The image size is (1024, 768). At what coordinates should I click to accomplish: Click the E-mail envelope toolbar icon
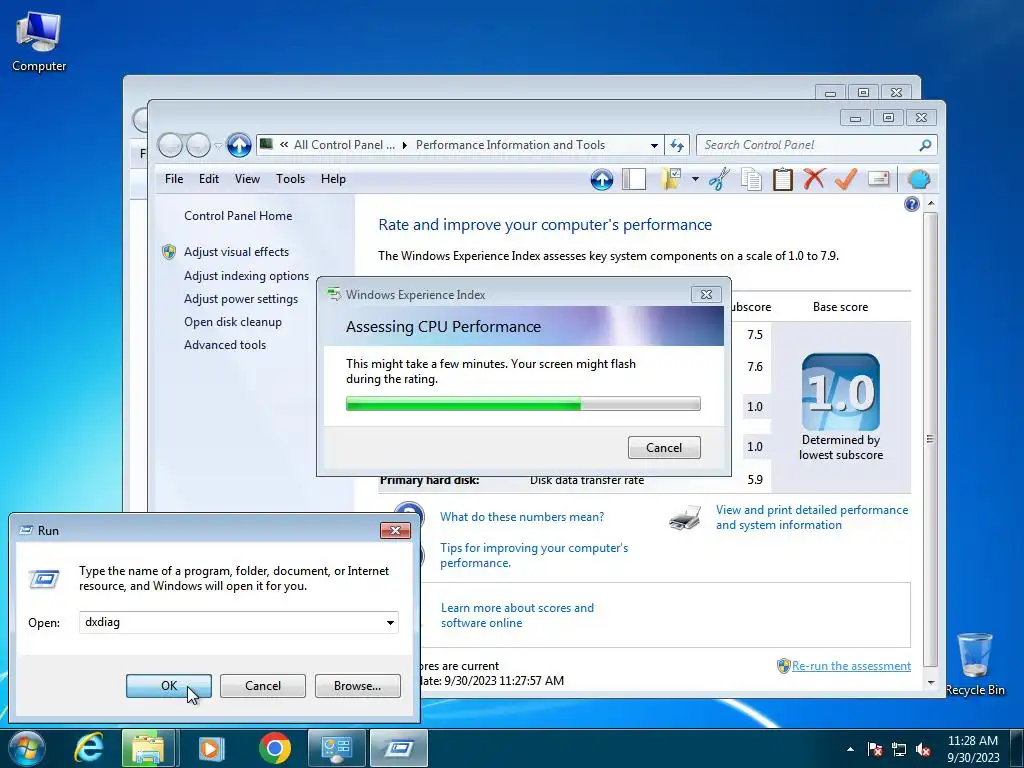pos(879,178)
